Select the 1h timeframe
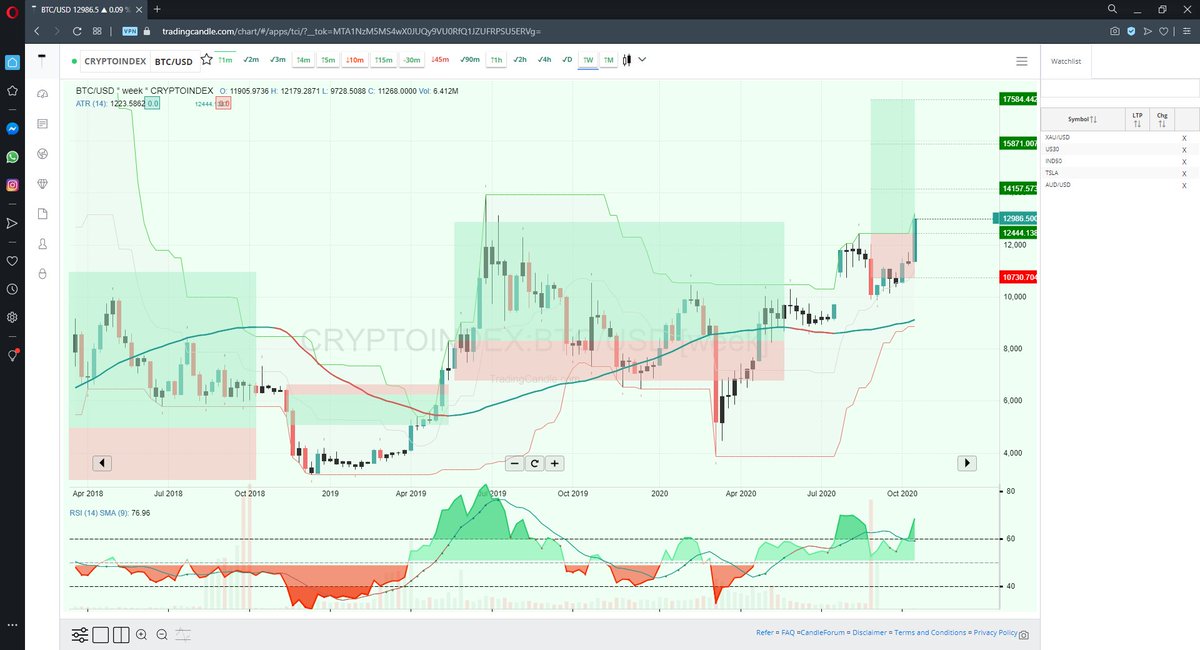 [x=496, y=60]
